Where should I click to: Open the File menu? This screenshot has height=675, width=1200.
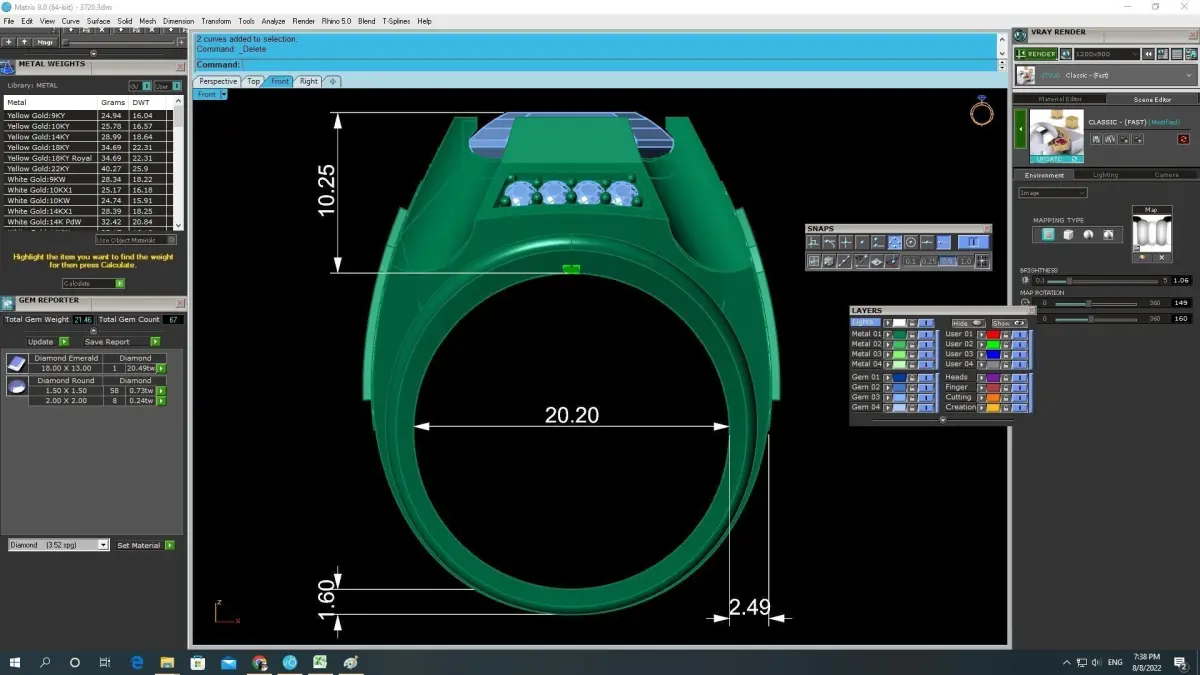(9, 21)
